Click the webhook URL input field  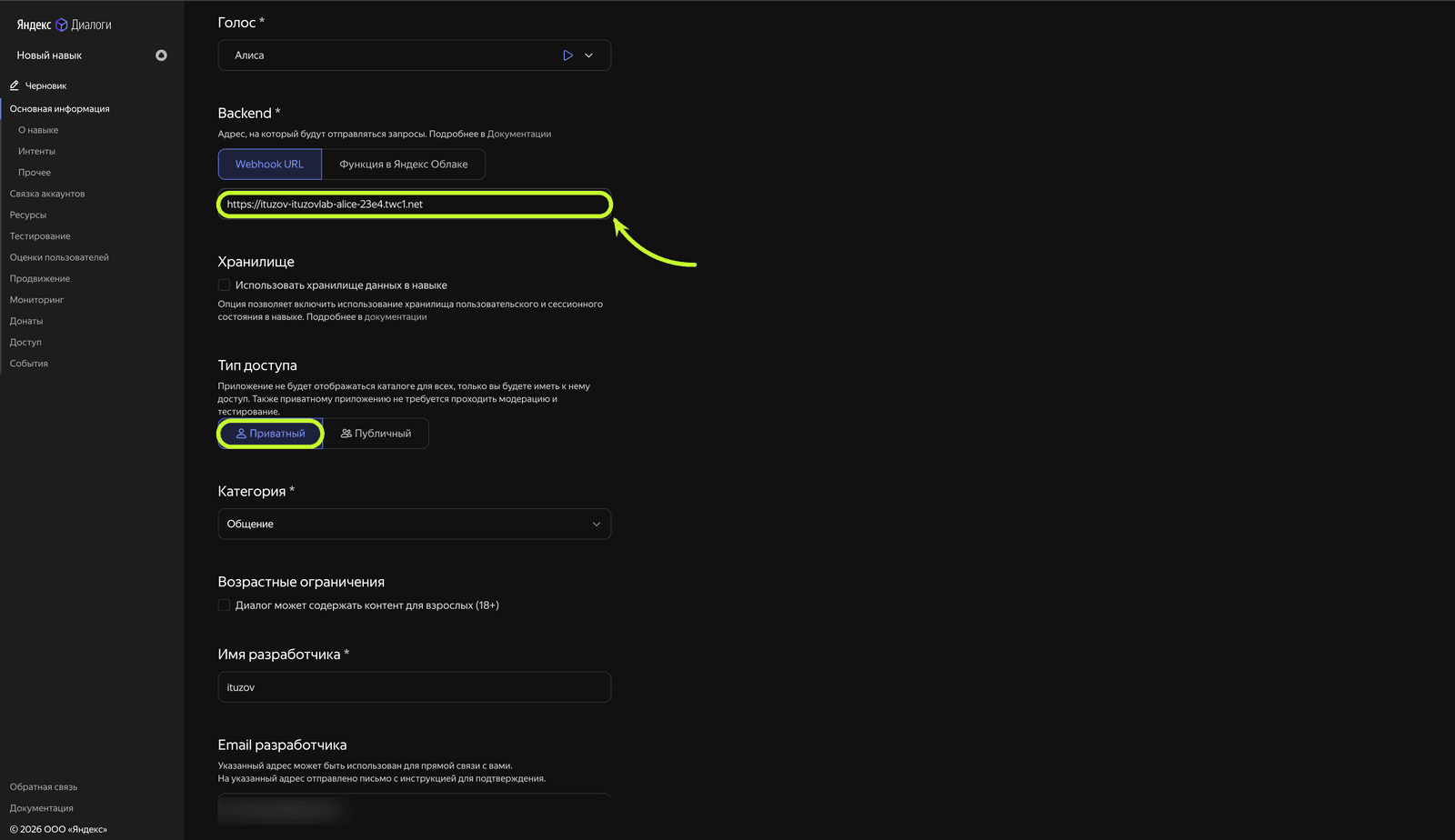coord(415,205)
